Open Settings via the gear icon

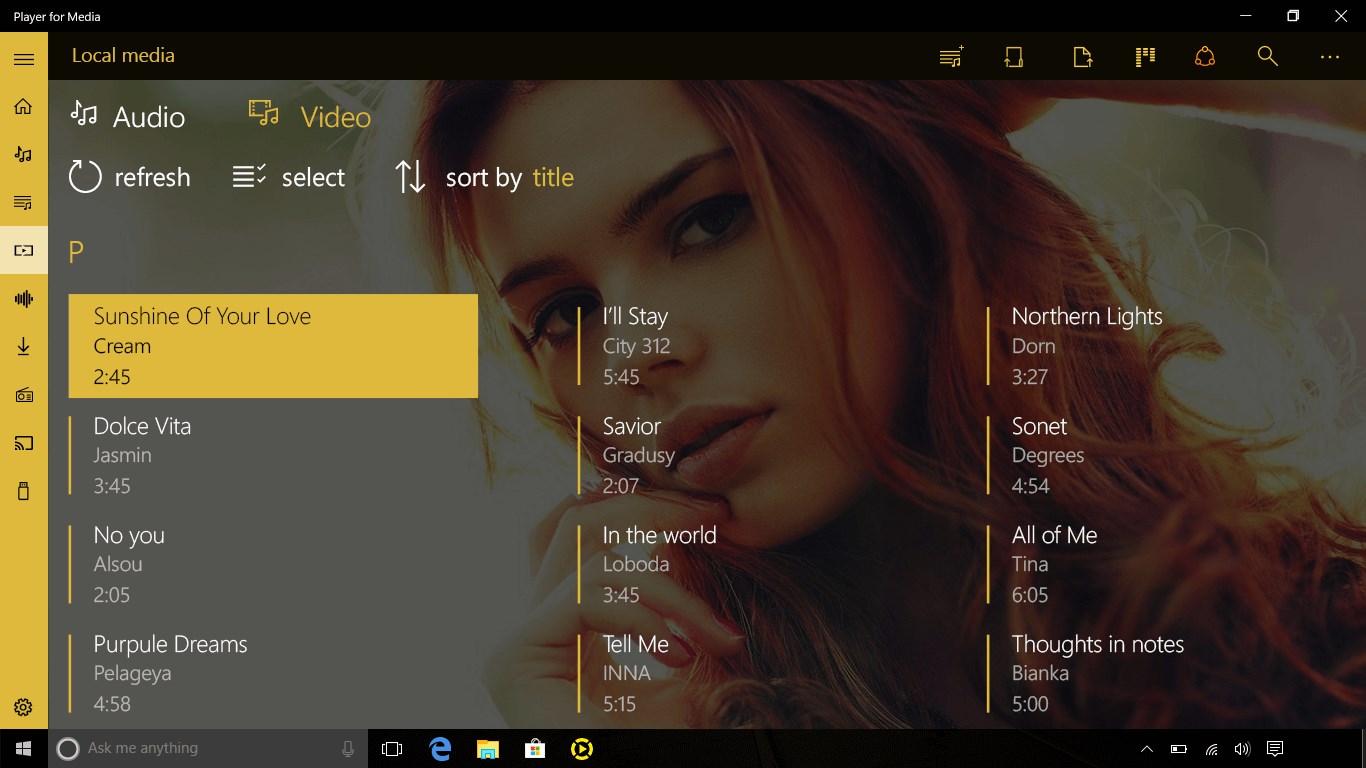pos(23,706)
